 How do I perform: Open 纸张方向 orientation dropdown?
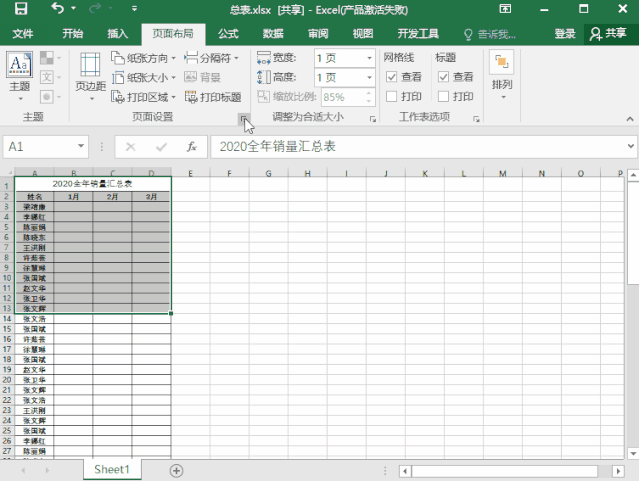point(143,58)
